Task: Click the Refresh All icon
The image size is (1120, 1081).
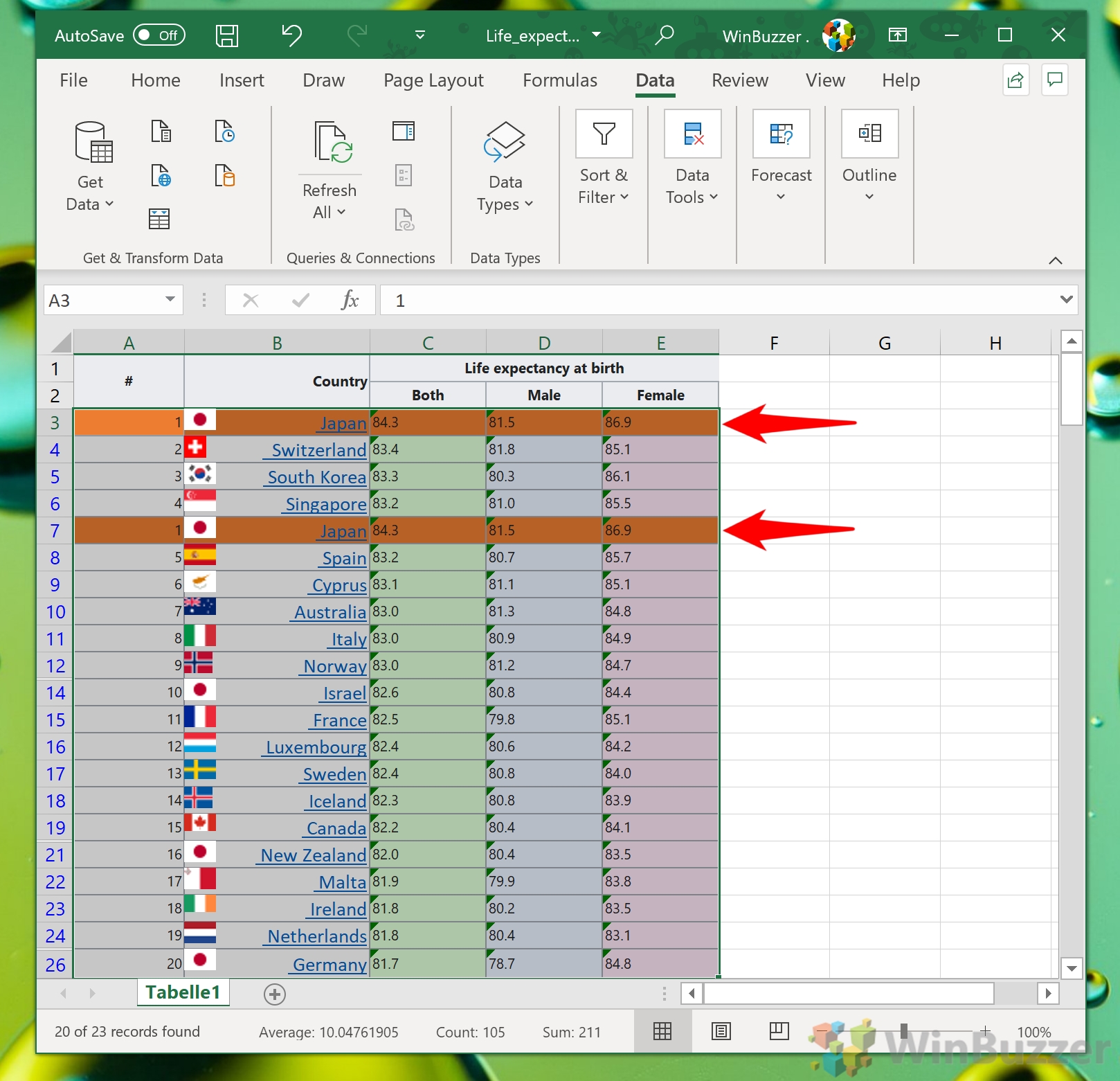Action: click(x=333, y=143)
